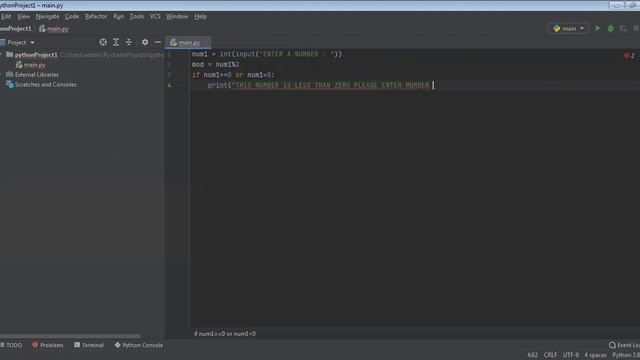The height and width of the screenshot is (360, 640).
Task: Click the 4:62 cursor position status entry
Action: click(532, 355)
